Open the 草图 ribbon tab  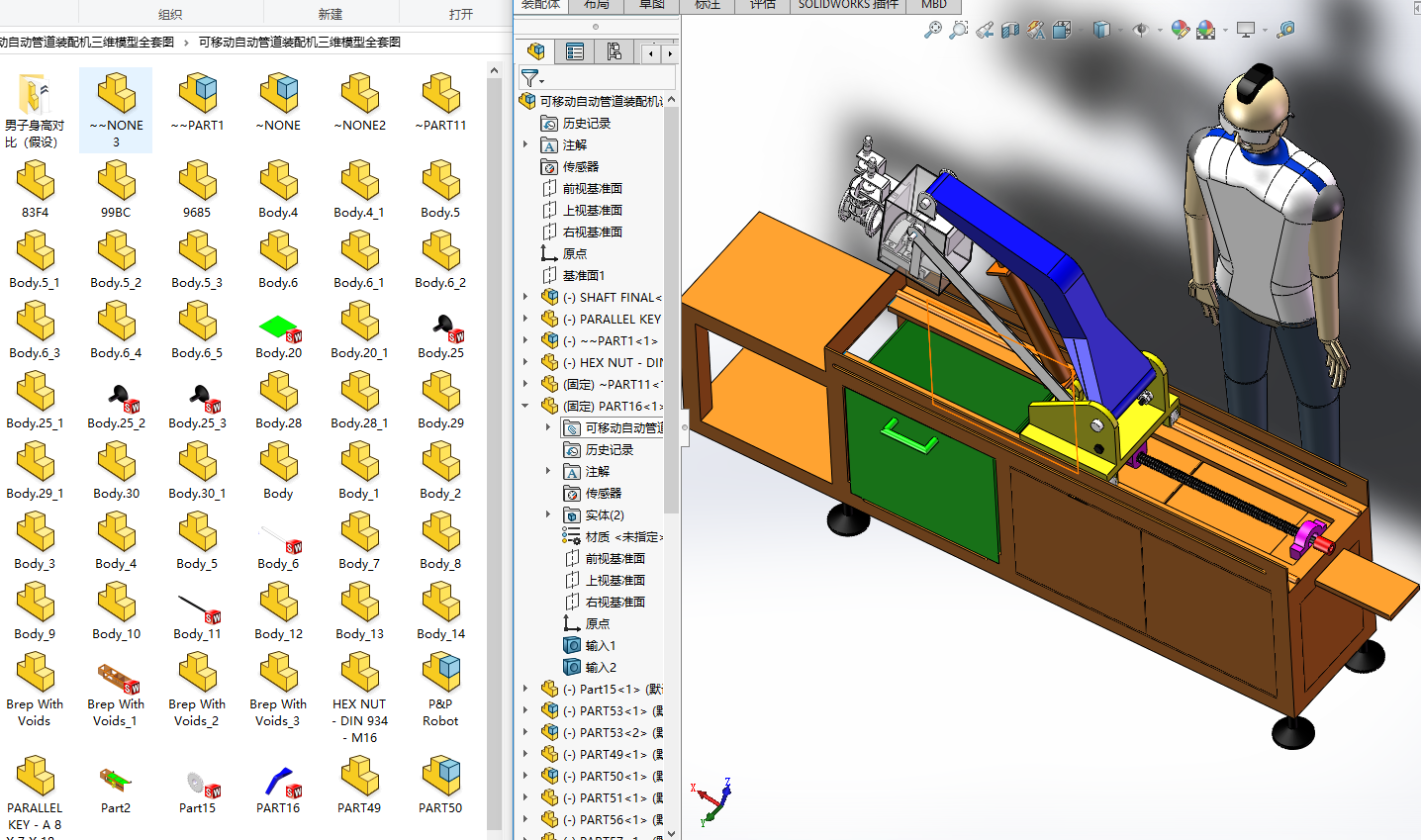(x=651, y=5)
